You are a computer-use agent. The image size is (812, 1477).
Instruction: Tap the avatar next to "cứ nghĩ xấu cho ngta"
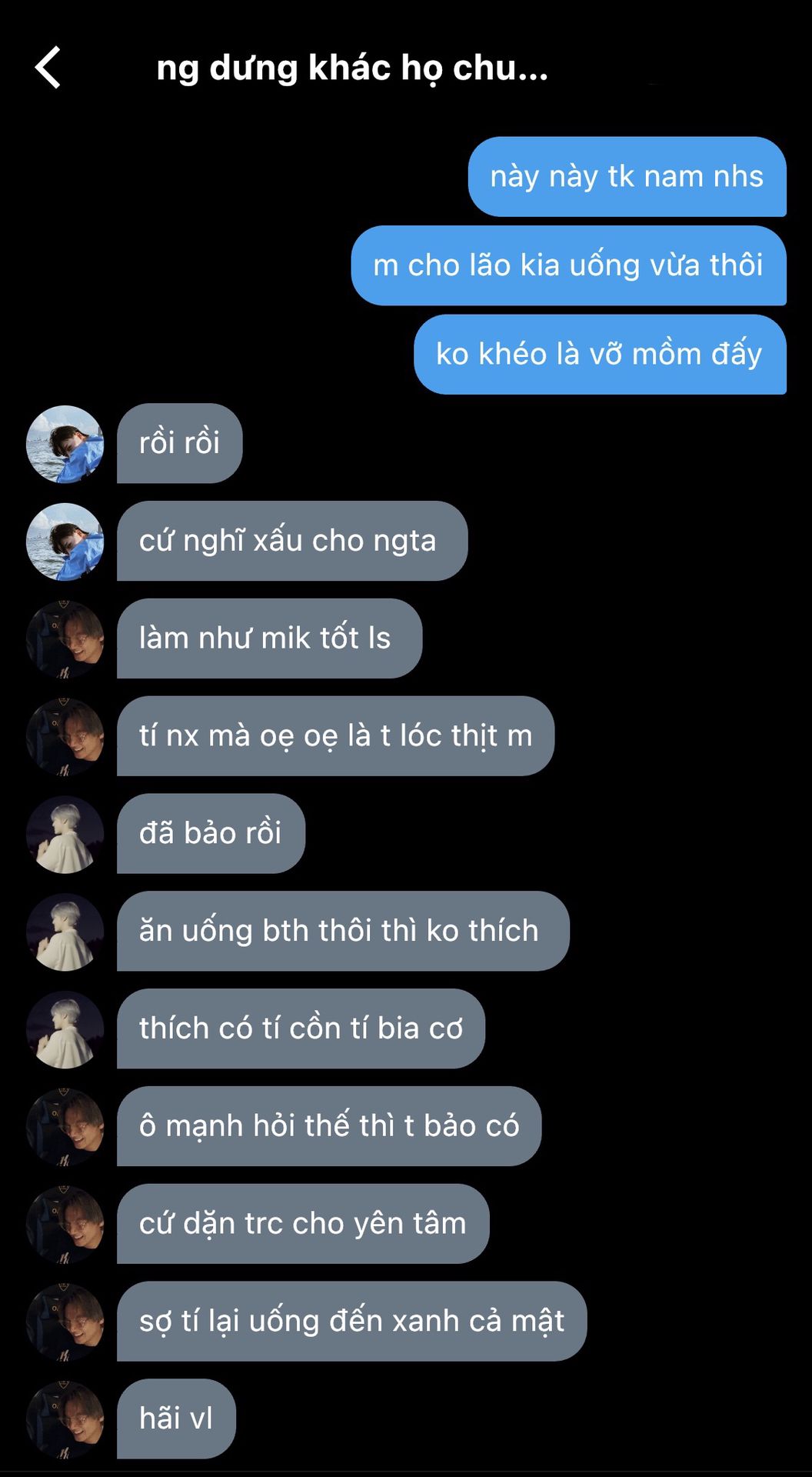(x=65, y=542)
